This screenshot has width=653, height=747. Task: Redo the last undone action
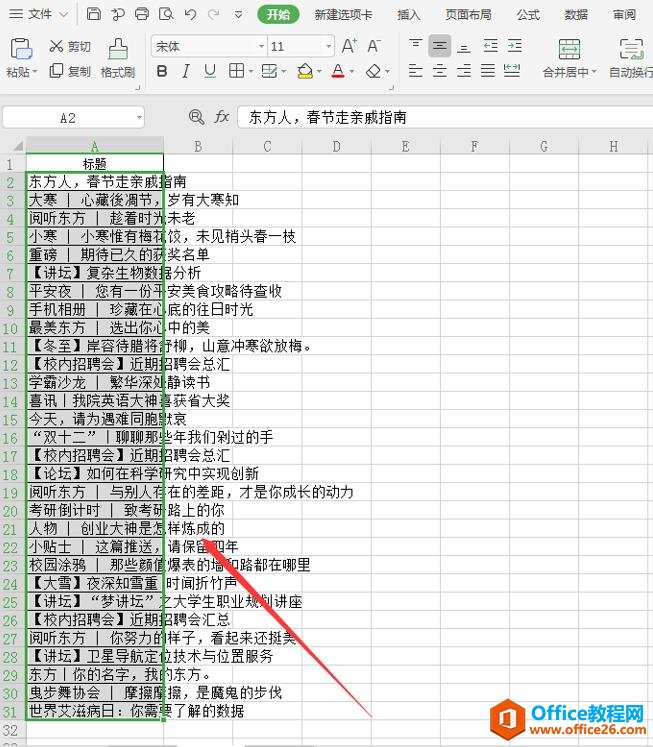[214, 14]
